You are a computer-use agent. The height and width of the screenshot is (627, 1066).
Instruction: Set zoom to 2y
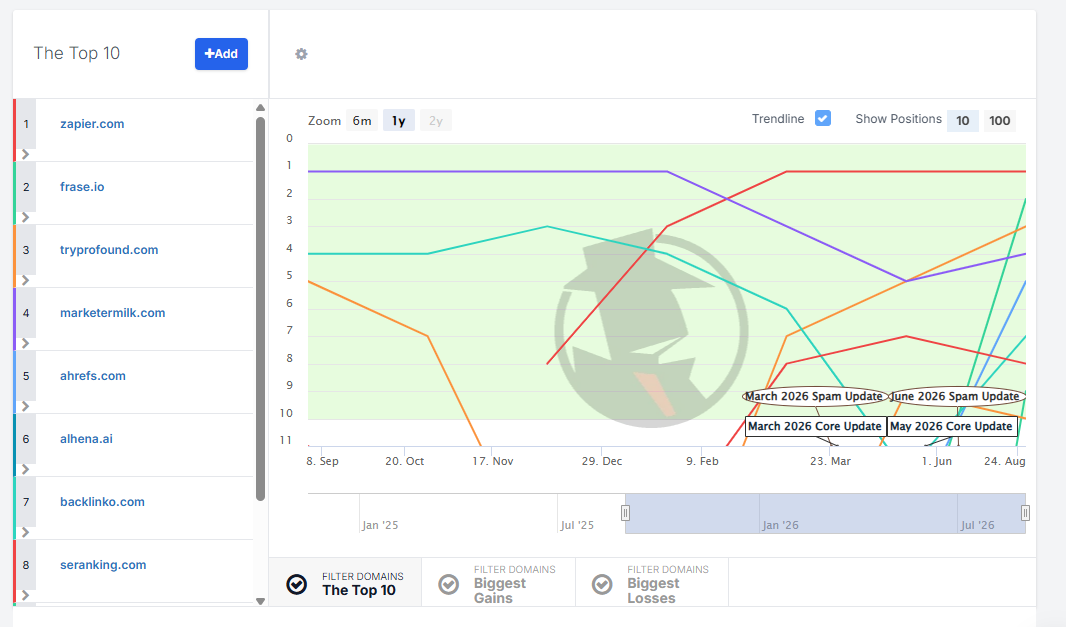tap(436, 120)
